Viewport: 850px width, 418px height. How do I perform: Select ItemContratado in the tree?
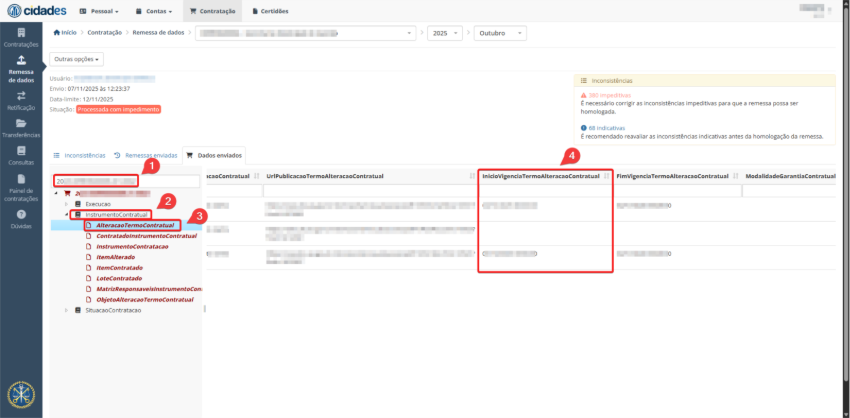coord(118,268)
